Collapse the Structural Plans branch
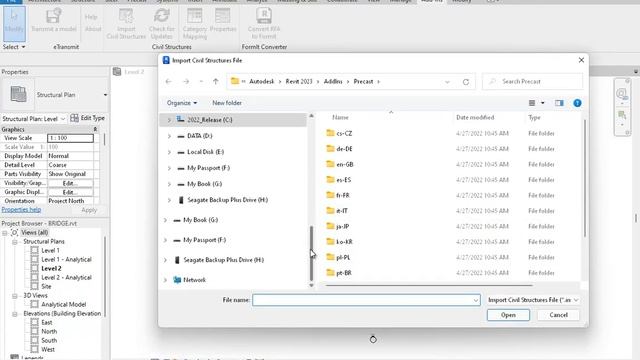 15,242
